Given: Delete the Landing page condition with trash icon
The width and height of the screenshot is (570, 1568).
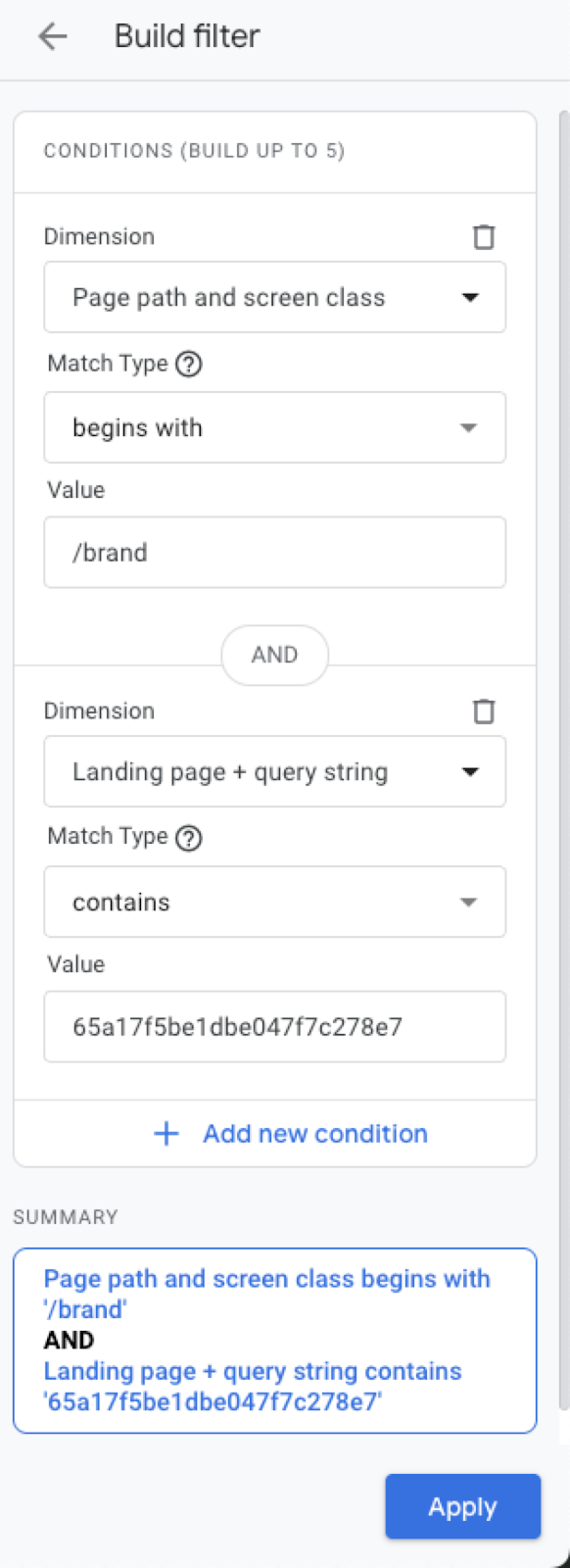Looking at the screenshot, I should (484, 710).
